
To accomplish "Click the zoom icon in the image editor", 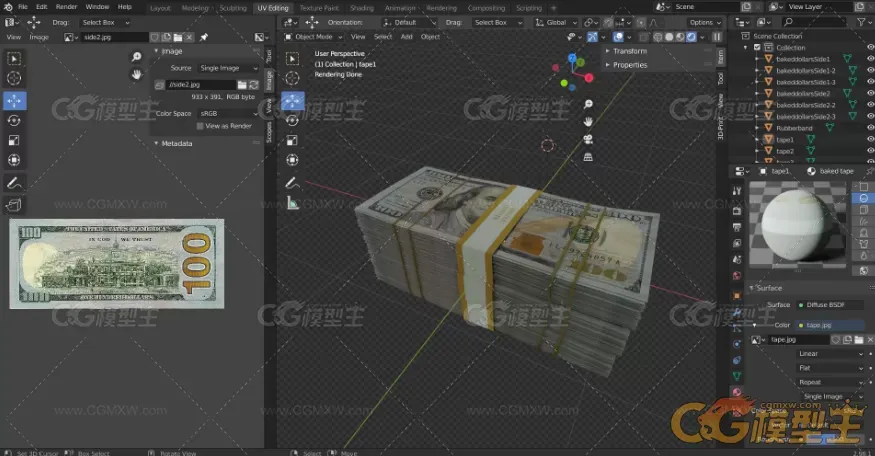I will (x=136, y=57).
